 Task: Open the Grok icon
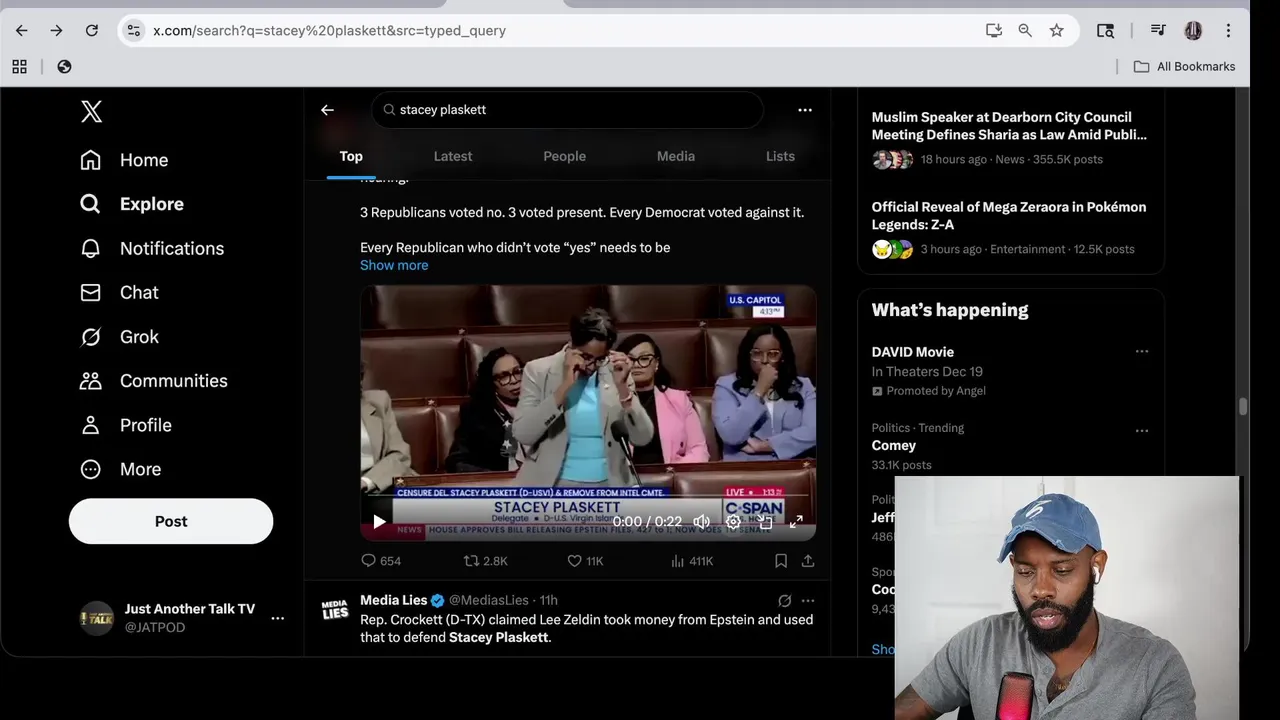click(90, 337)
